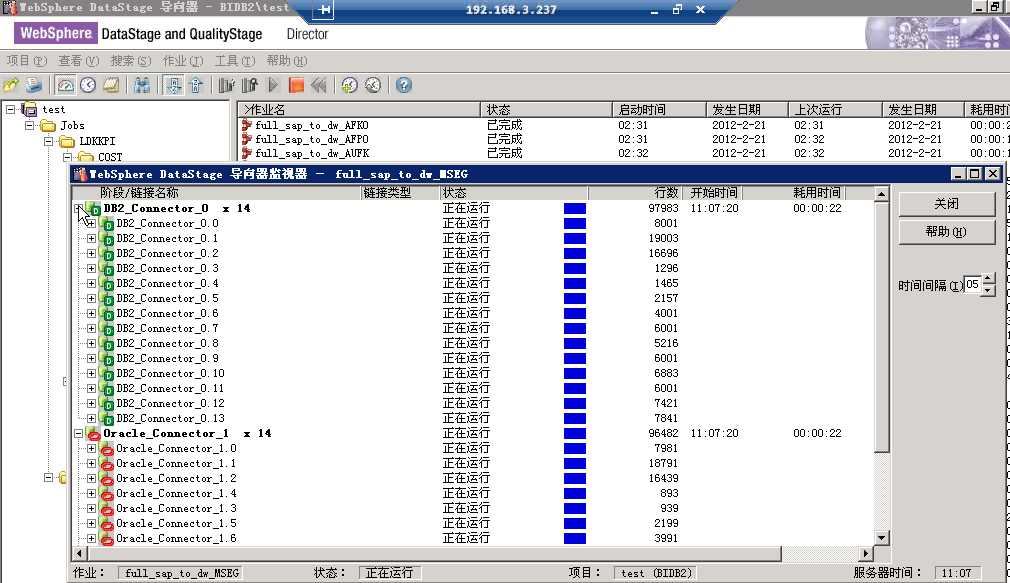Click the pin icon on remote connection bar

tap(324, 10)
